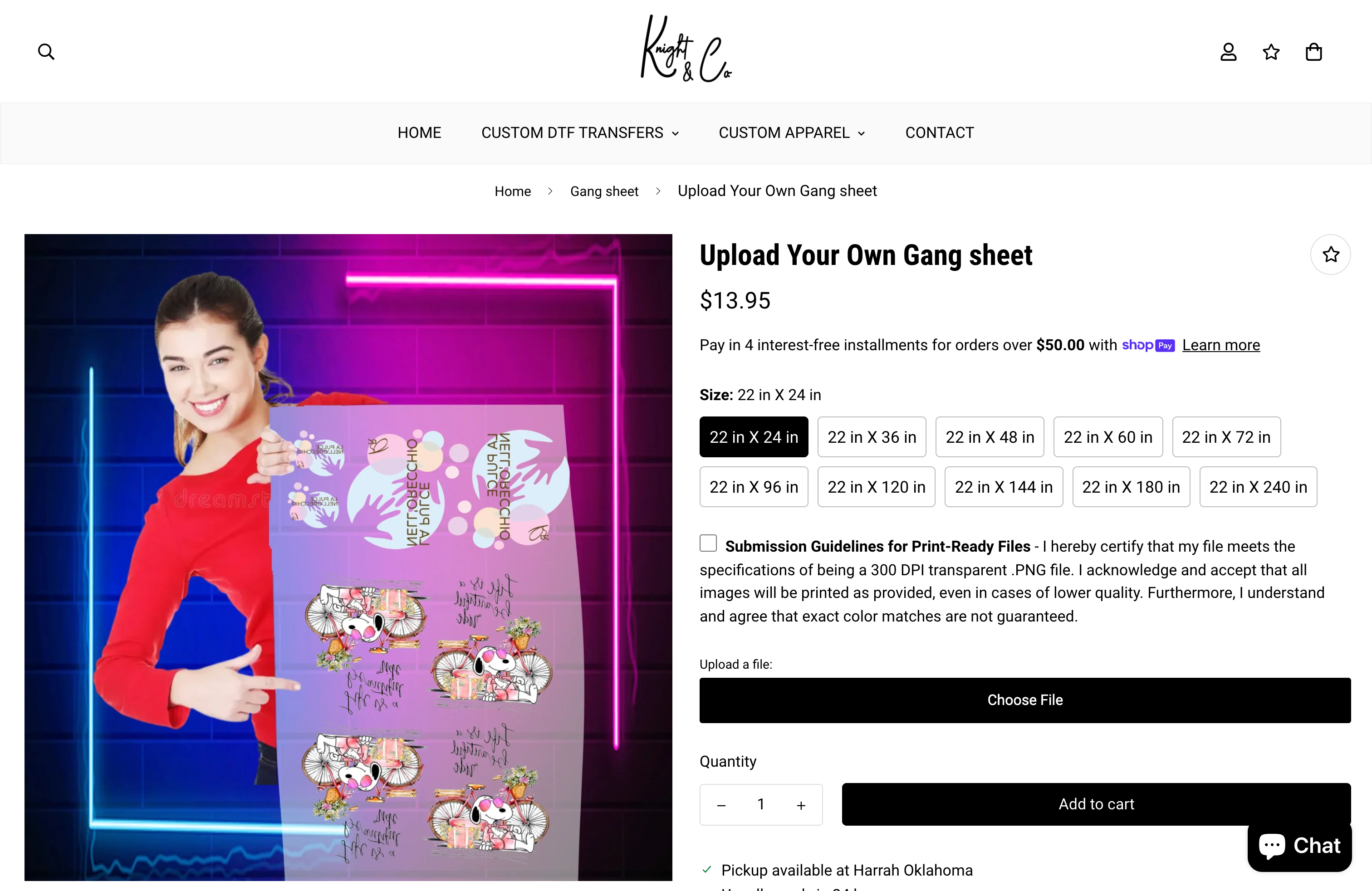Click the Knight & Co logo
Viewport: 1372px width, 891px height.
[686, 51]
